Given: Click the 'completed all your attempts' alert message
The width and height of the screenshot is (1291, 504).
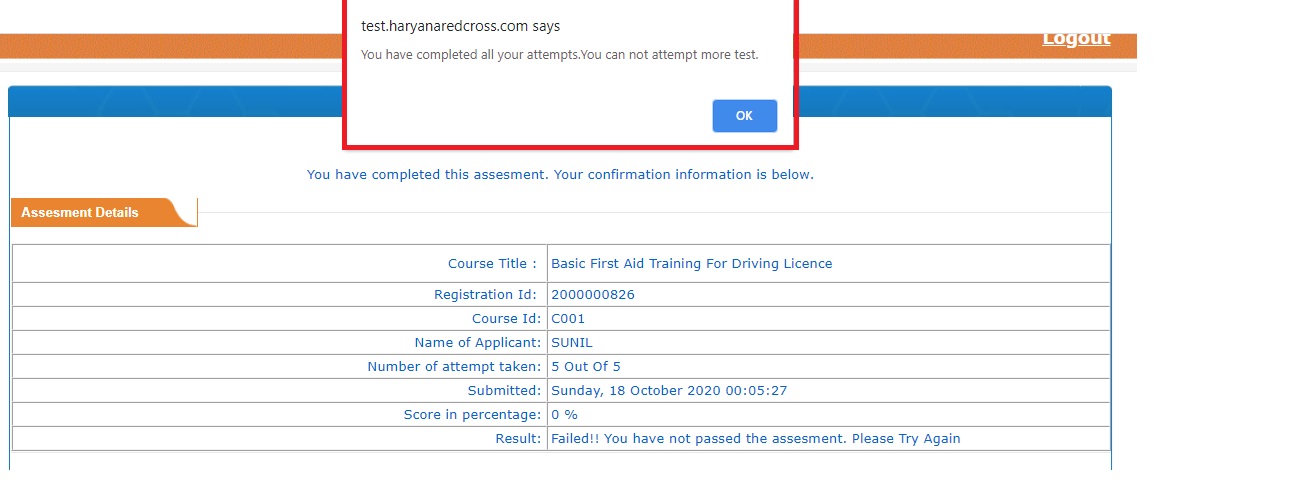Looking at the screenshot, I should pyautogui.click(x=560, y=54).
